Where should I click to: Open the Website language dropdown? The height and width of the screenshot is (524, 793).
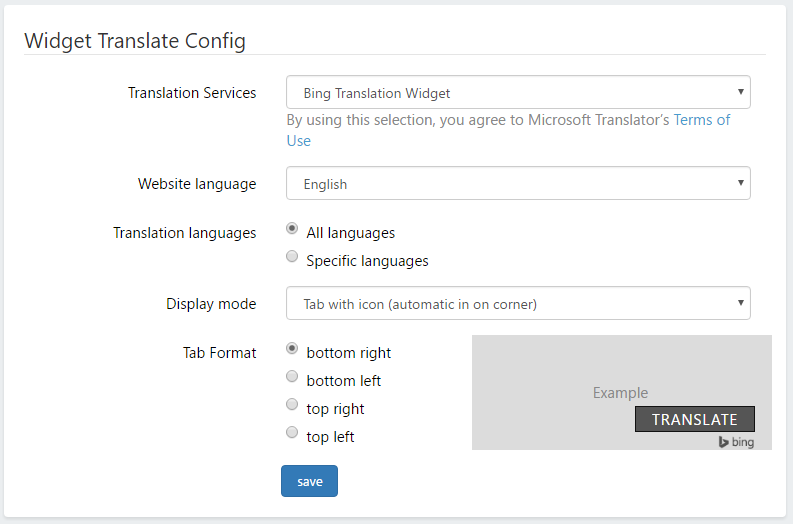(x=518, y=183)
